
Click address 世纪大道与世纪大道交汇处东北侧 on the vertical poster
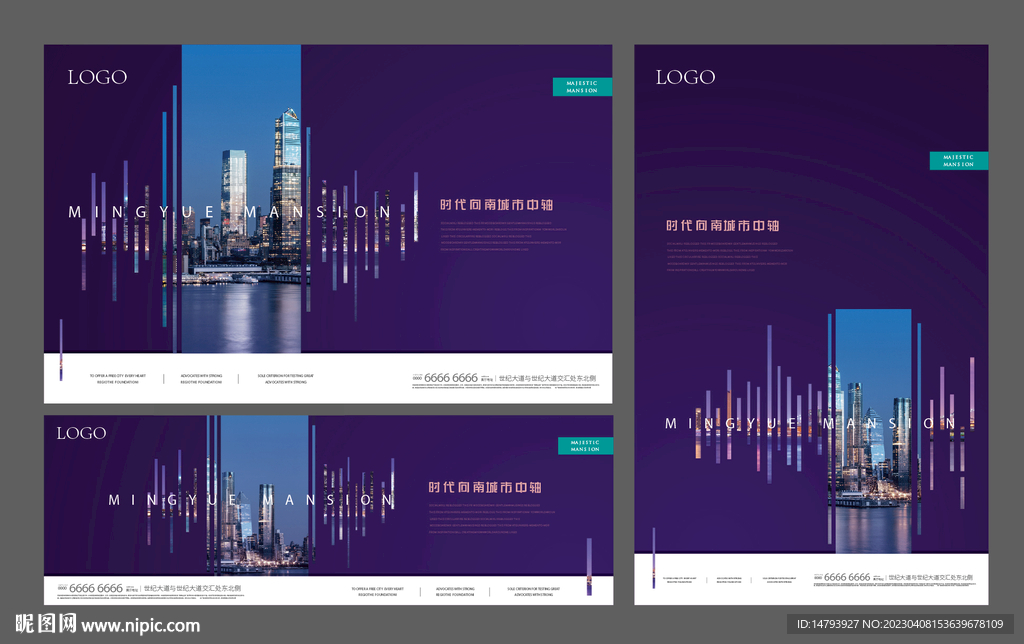[930, 577]
